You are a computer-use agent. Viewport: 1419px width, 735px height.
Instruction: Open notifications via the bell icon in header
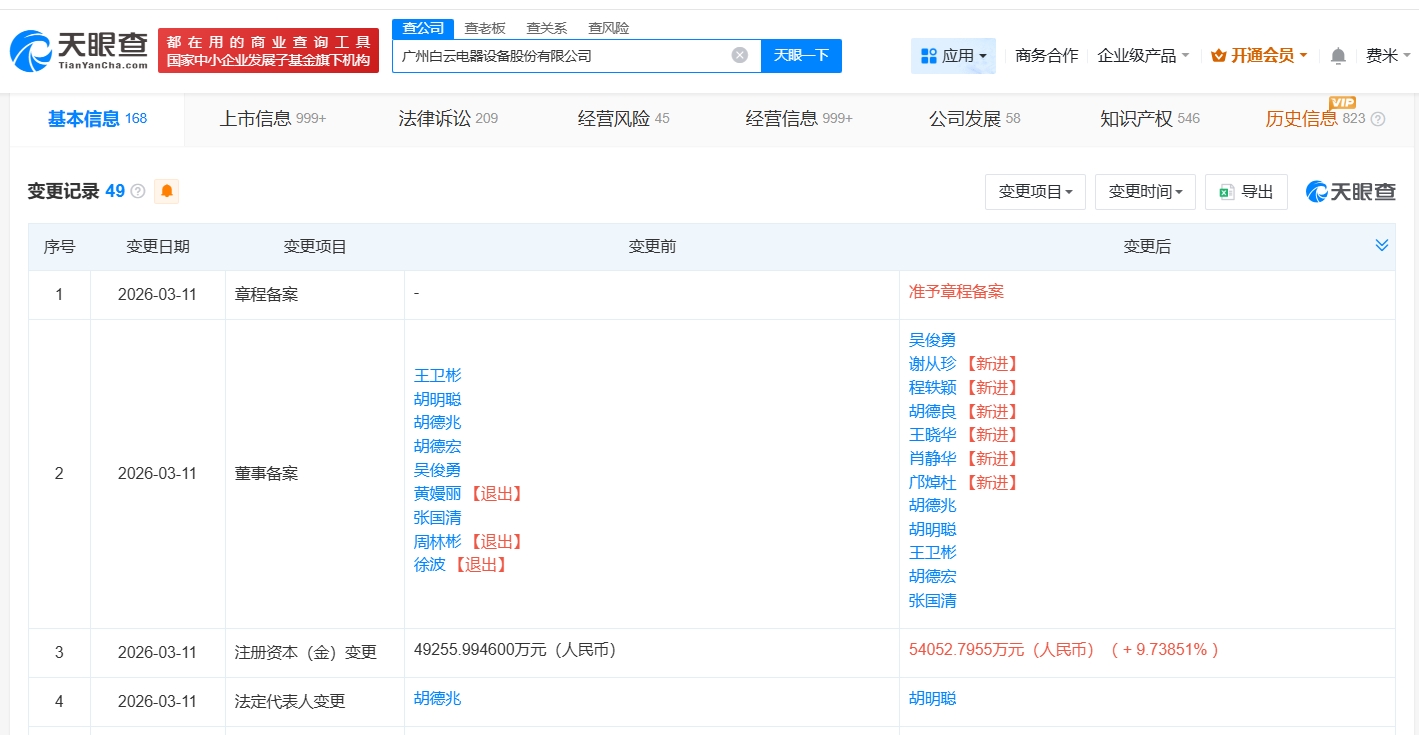pos(1337,56)
